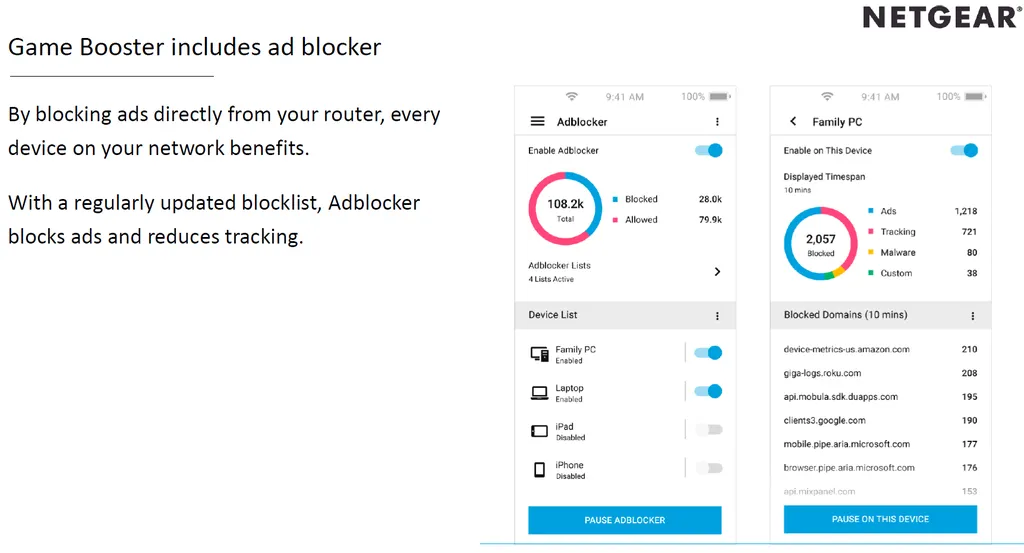
Task: Toggle the Enable Adblocker switch
Action: (x=709, y=150)
